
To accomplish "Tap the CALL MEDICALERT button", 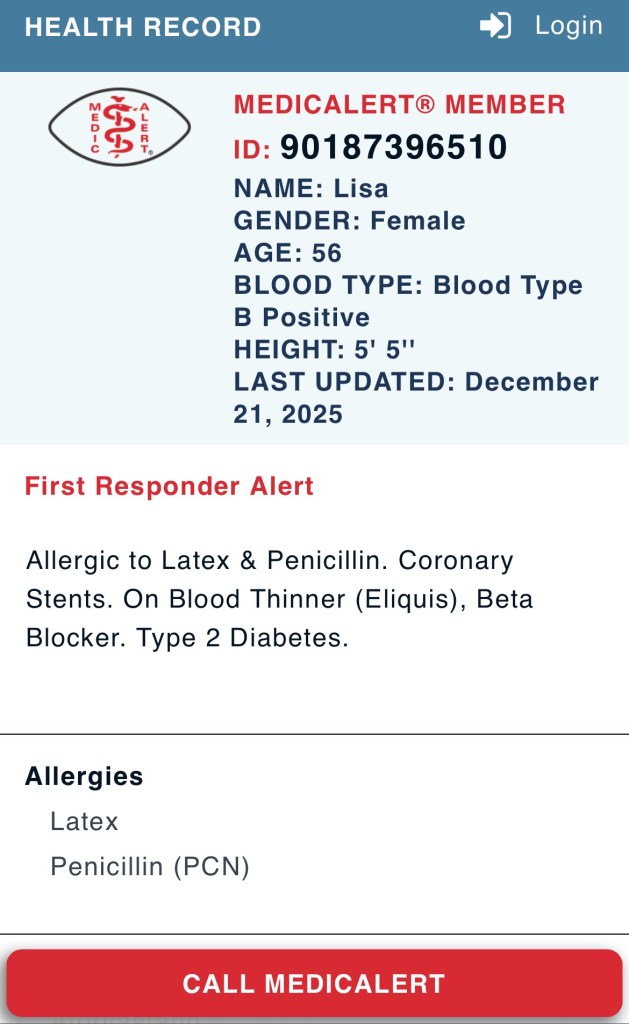I will [314, 983].
